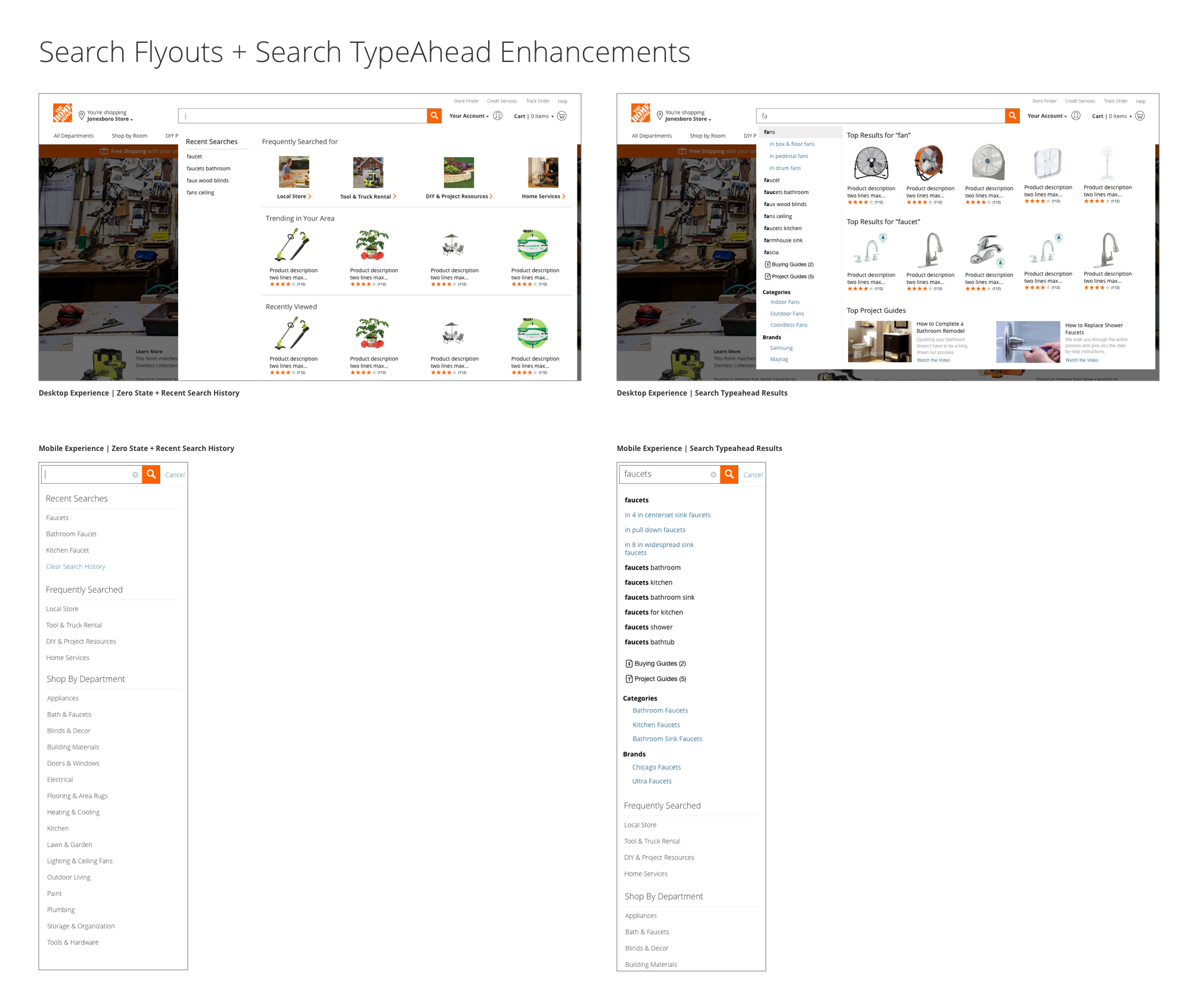The width and height of the screenshot is (1192, 1008).
Task: Click the cart icon in right desktop mockup
Action: pyautogui.click(x=1140, y=116)
